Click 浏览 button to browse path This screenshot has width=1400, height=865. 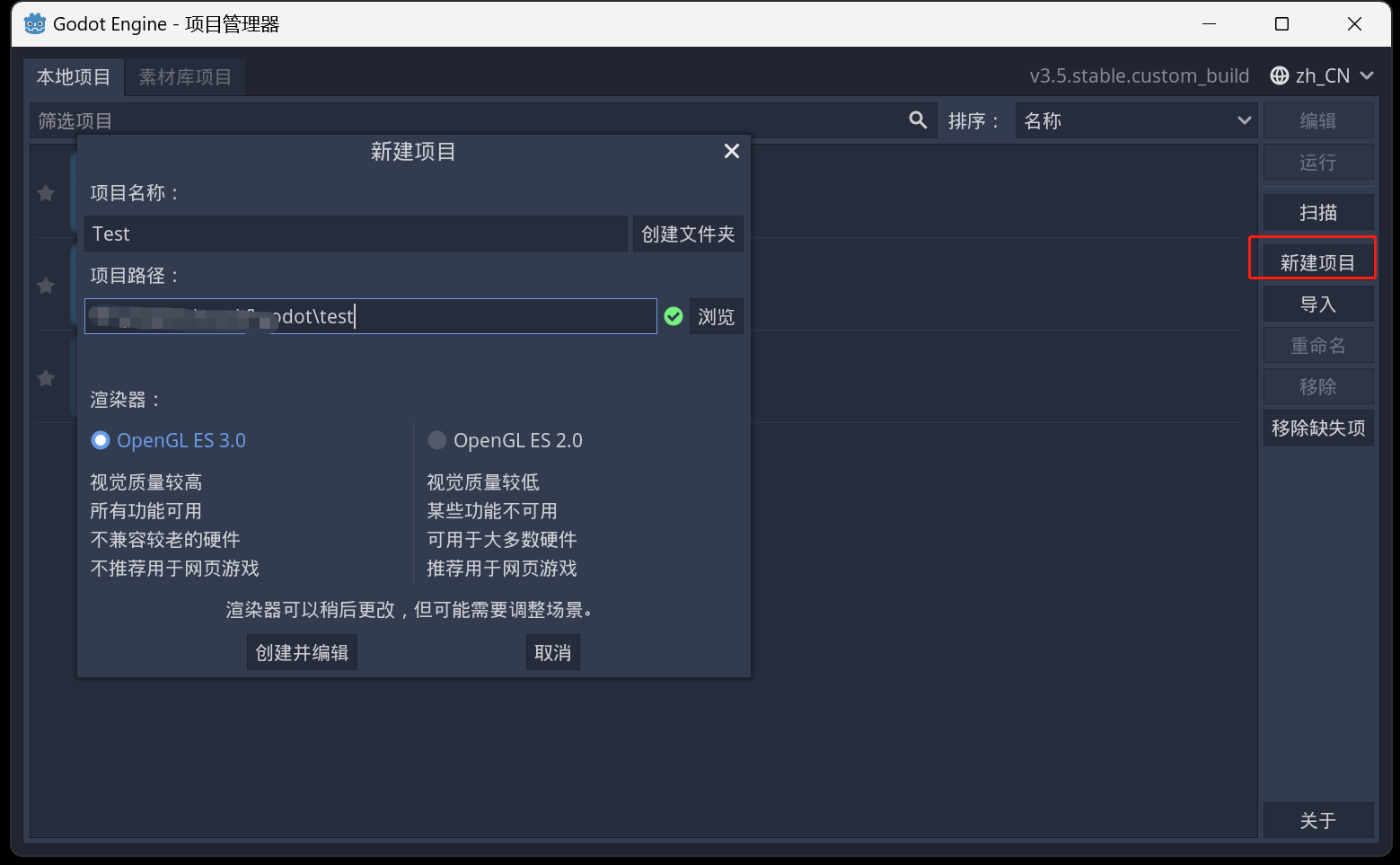point(717,316)
